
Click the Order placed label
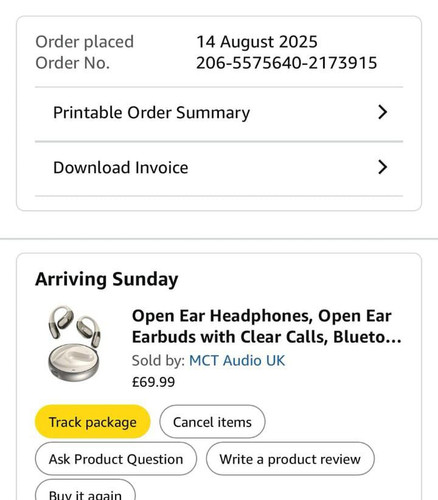[85, 42]
